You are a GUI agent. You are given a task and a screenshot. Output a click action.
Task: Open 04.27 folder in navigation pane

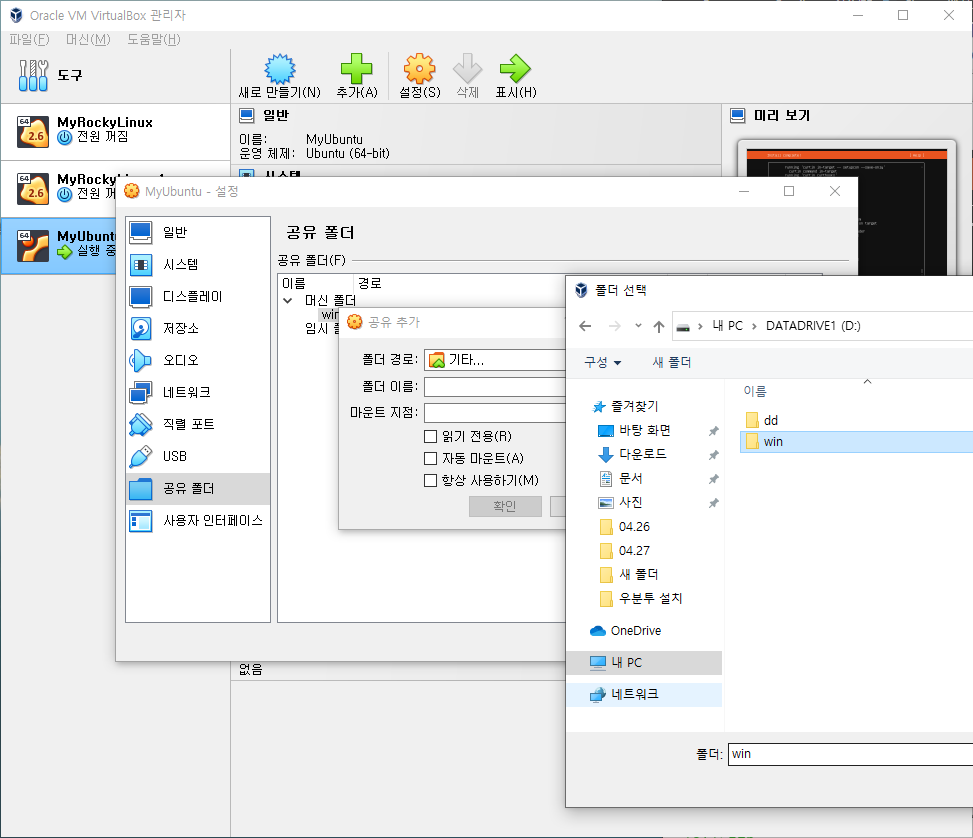point(625,551)
